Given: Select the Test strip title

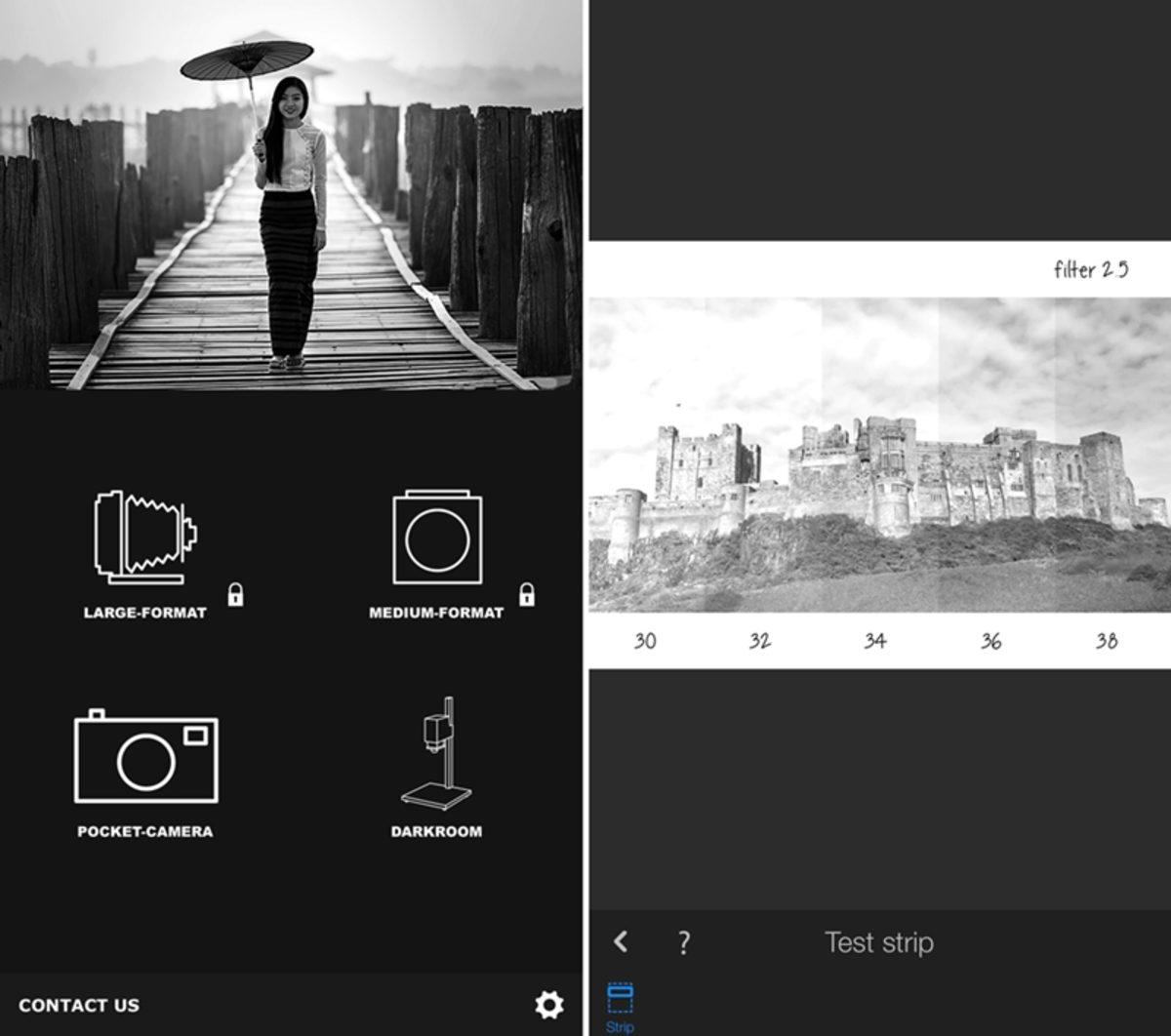Looking at the screenshot, I should pos(878,942).
